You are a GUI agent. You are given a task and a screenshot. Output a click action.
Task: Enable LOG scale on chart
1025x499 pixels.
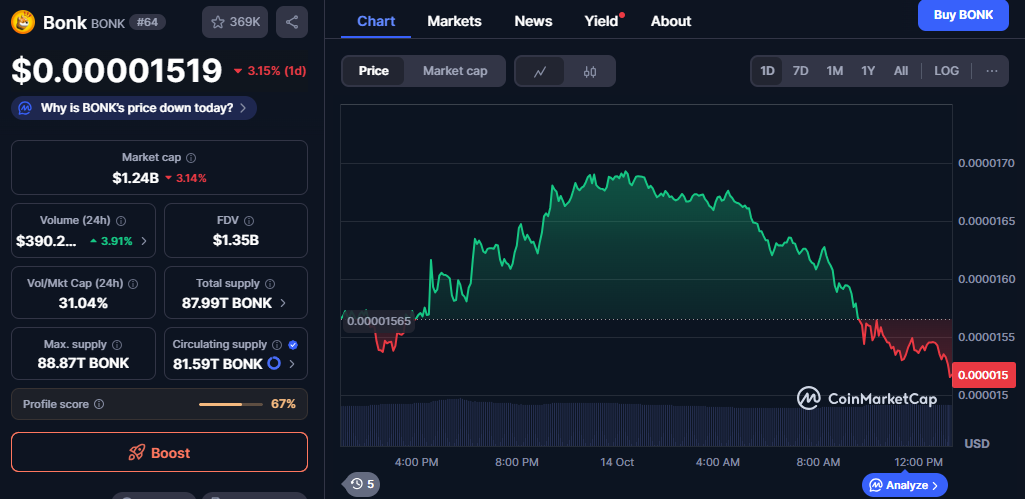tap(946, 71)
